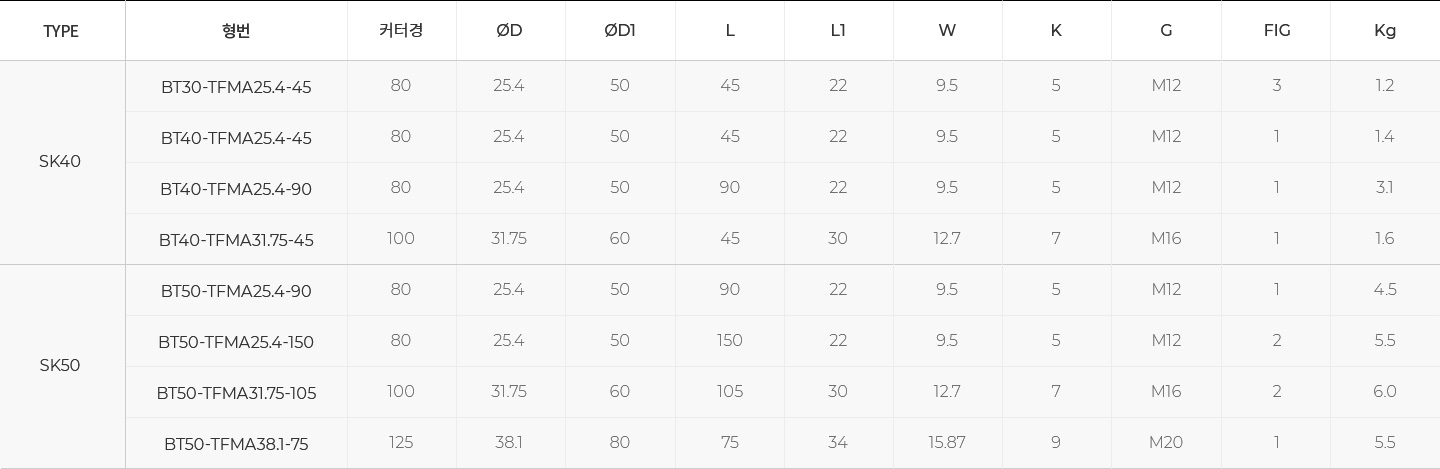
Task: Select the BT50-TFMA38.1-75 model name
Action: (236, 444)
